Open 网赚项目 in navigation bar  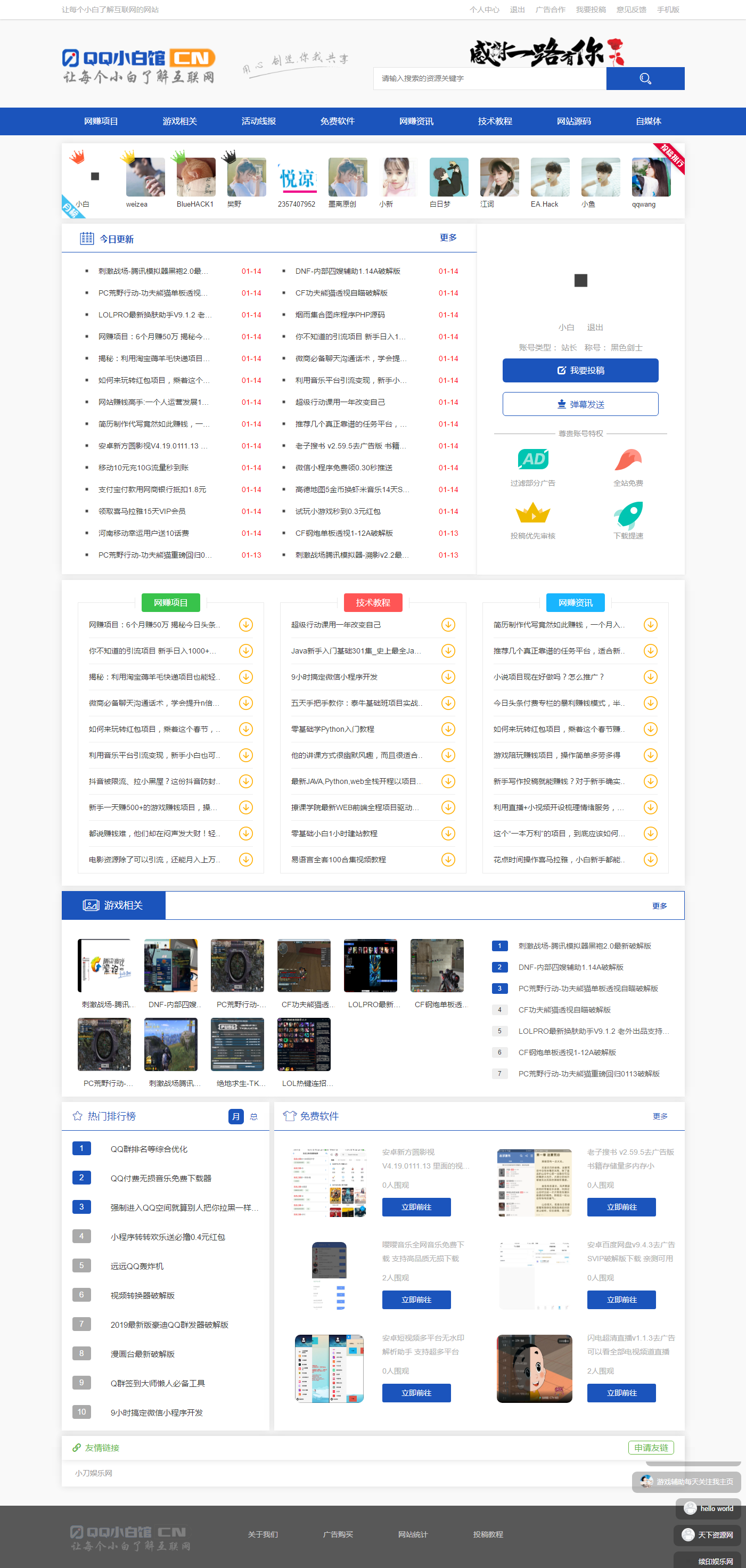[x=101, y=121]
